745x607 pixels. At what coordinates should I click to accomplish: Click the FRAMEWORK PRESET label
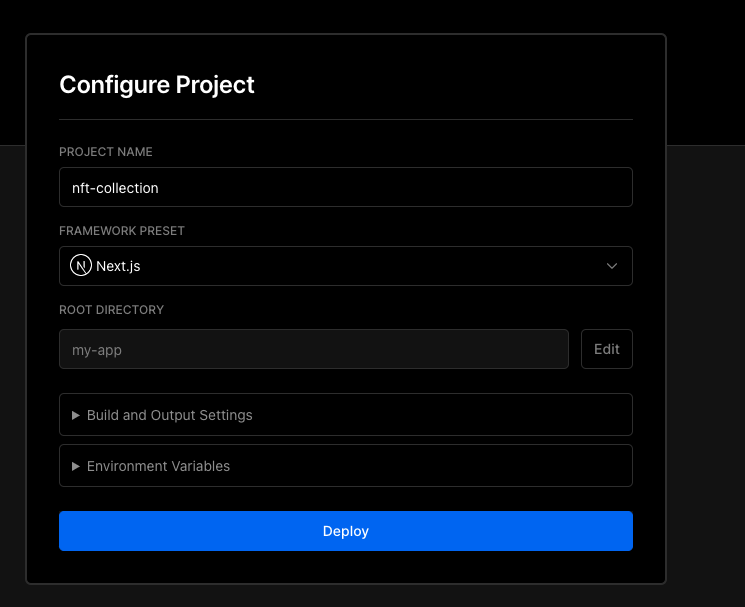click(x=122, y=231)
